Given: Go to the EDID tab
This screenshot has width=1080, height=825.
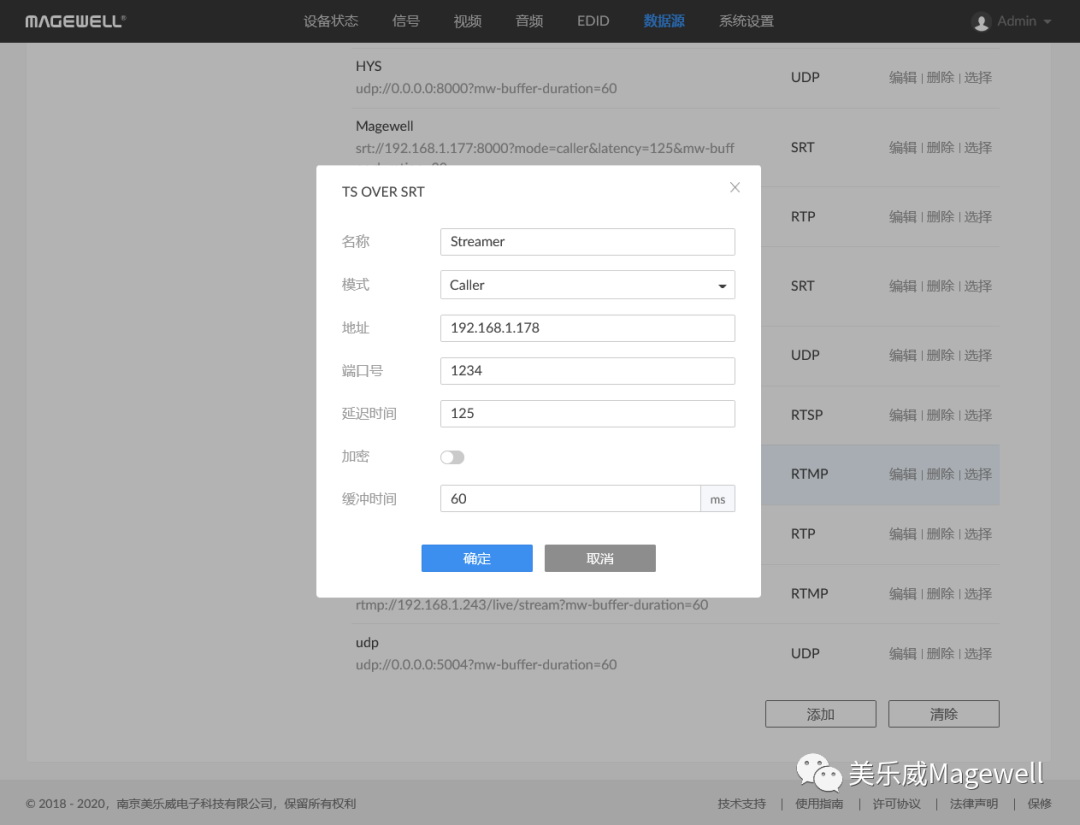Looking at the screenshot, I should (x=593, y=21).
